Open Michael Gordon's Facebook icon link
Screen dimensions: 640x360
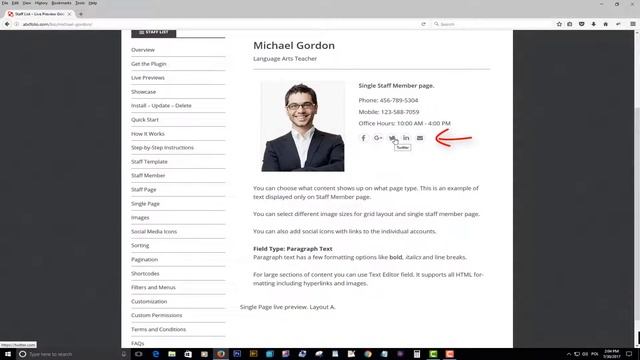363,138
